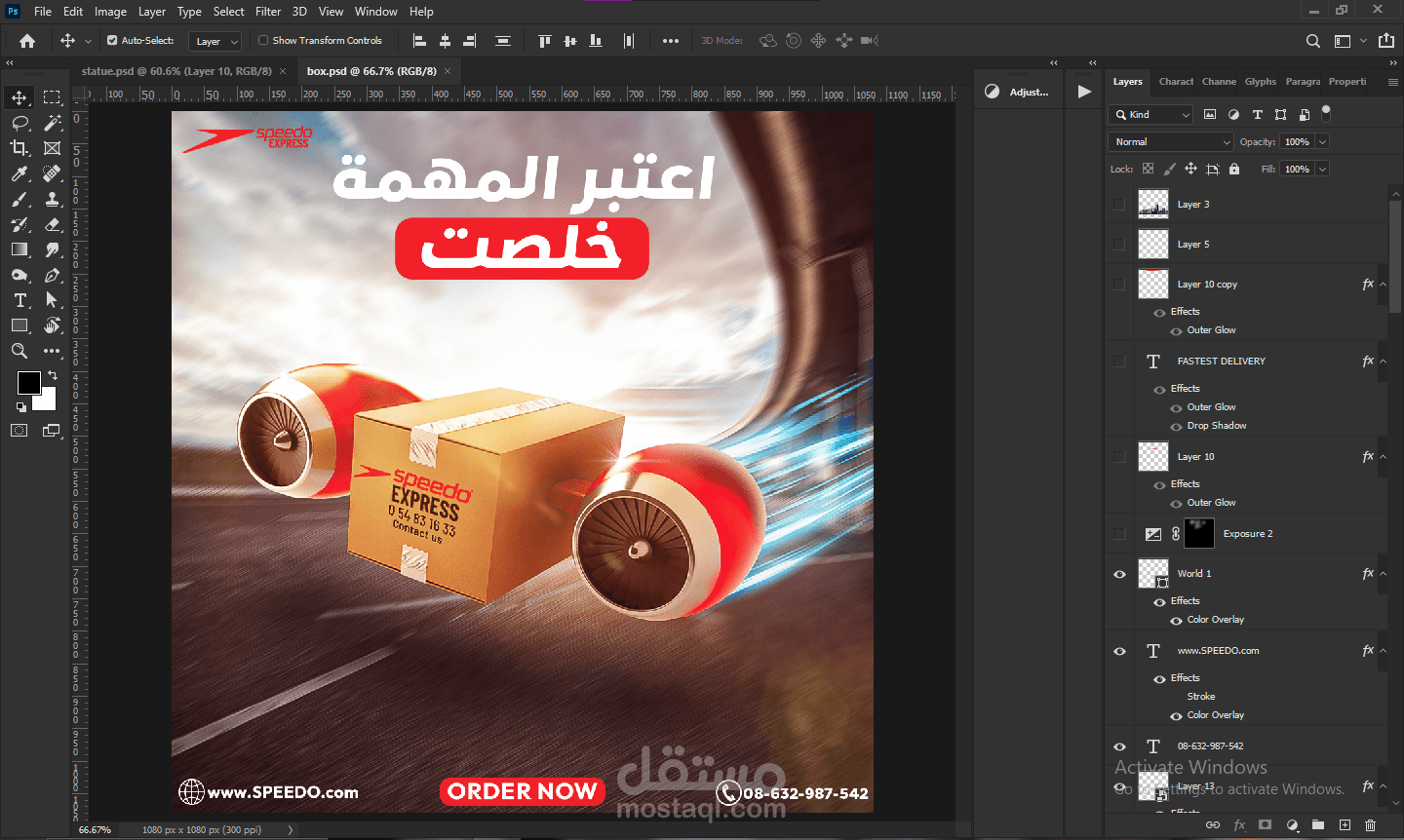
Task: Open the Image menu
Action: coord(110,12)
